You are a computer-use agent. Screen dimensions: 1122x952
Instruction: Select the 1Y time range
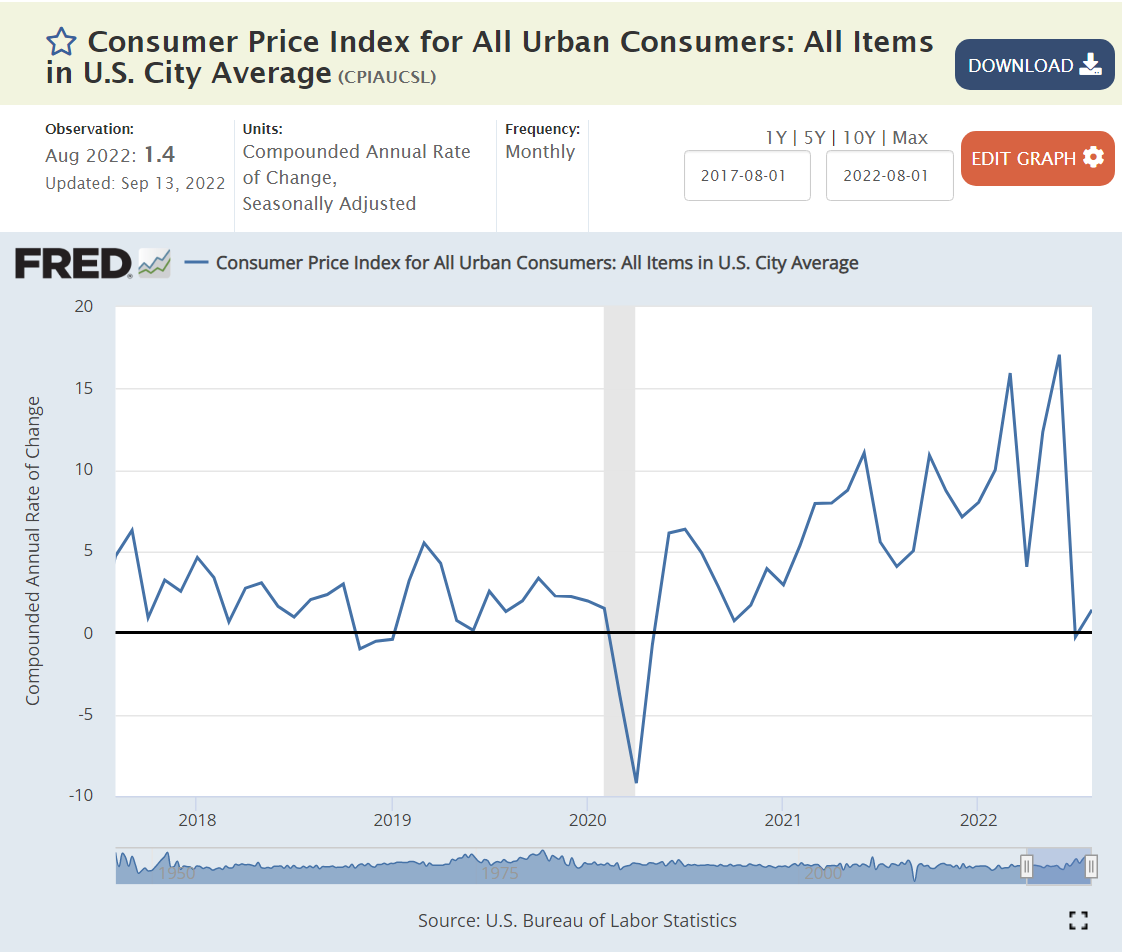coord(775,138)
